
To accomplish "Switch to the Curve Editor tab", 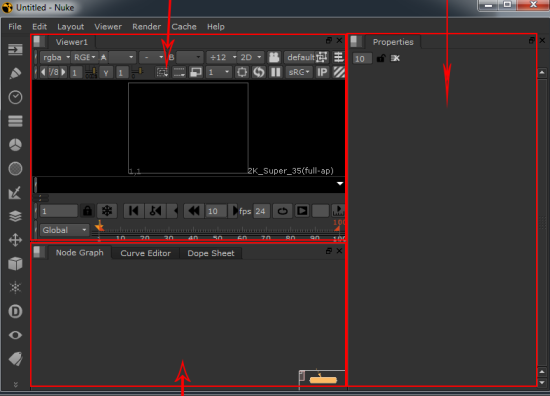I will click(x=146, y=253).
